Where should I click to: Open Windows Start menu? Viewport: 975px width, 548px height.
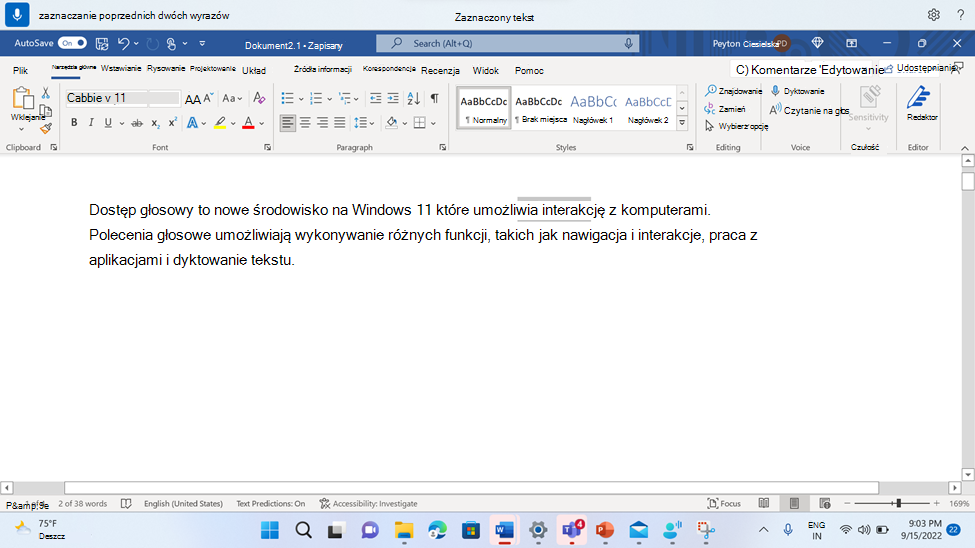(270, 531)
